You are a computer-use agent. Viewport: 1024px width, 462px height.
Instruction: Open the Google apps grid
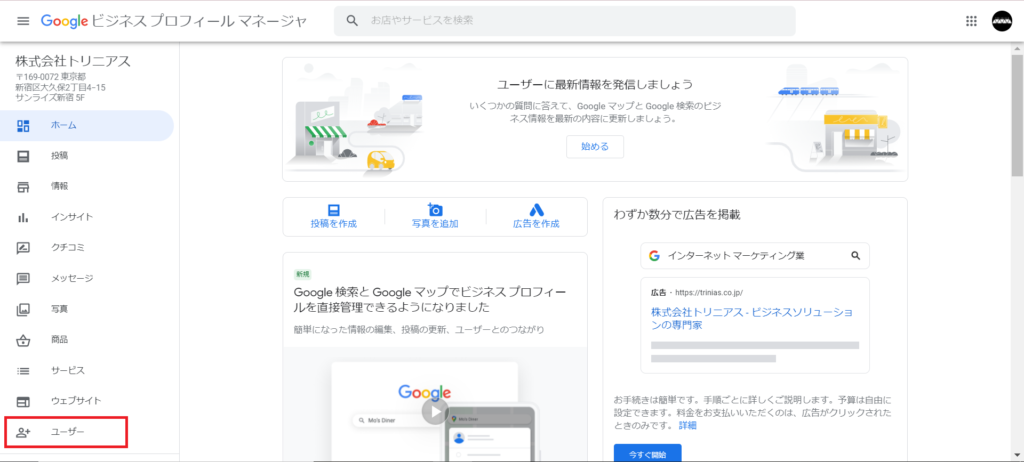coord(971,21)
